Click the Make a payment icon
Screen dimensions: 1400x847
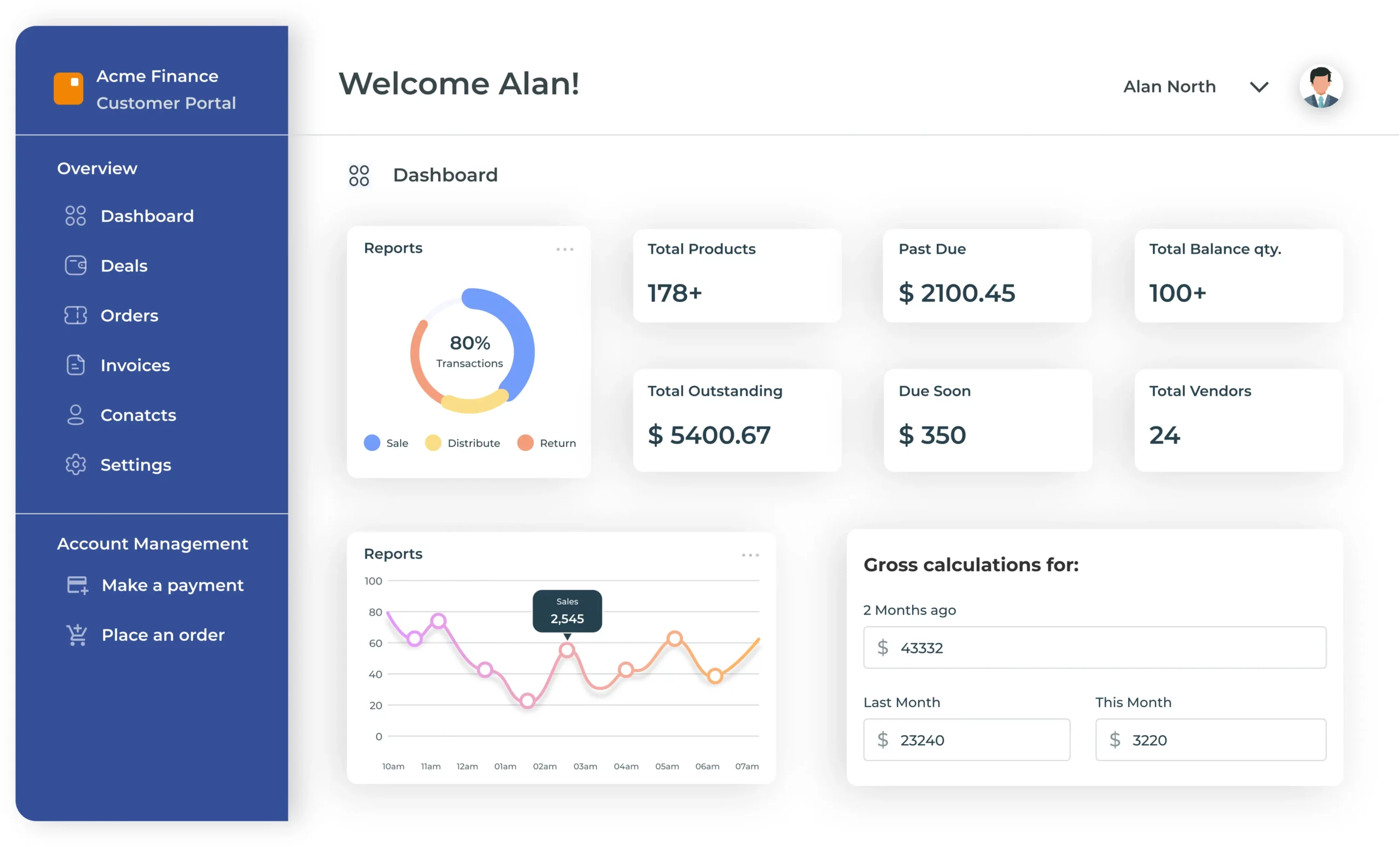78,585
